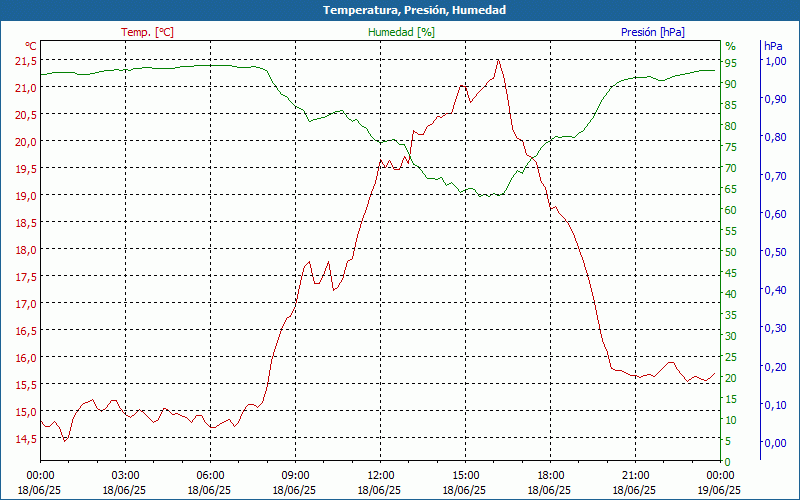Click the '14,5' temperature axis value
The image size is (800, 500).
[27, 439]
